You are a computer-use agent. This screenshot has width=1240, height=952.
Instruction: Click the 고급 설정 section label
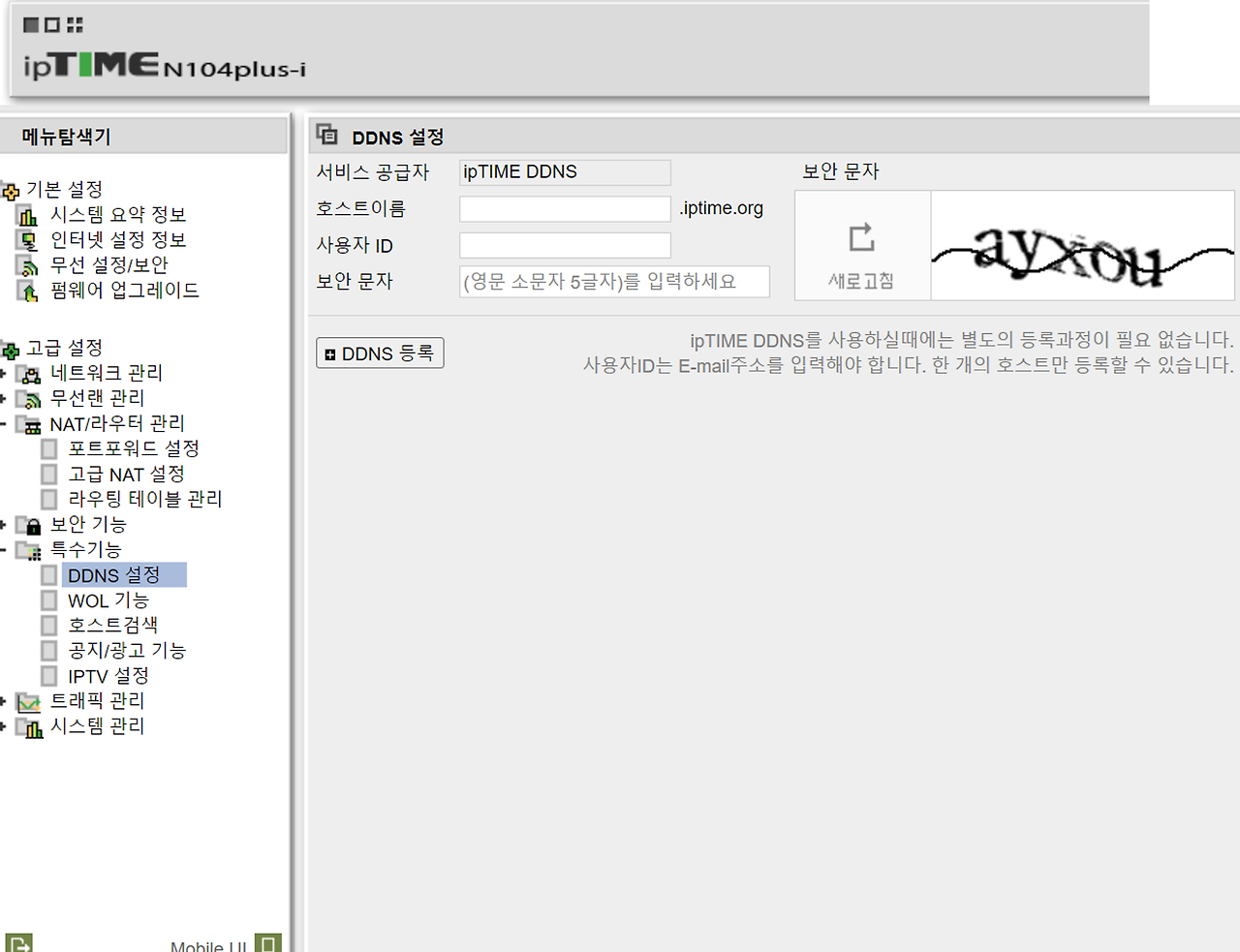click(x=65, y=348)
